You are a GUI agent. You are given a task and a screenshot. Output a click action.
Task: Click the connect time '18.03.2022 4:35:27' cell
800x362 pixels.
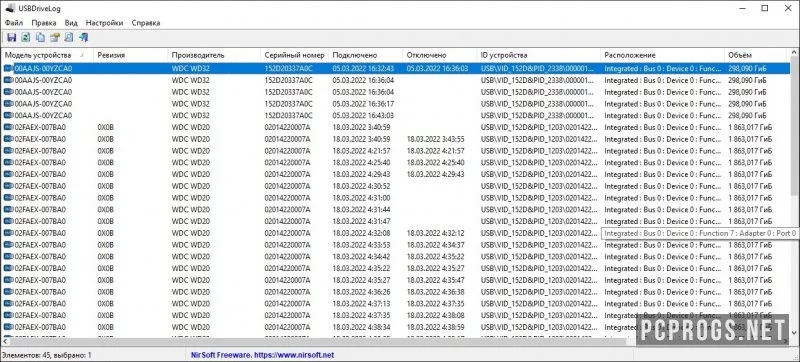tap(361, 280)
